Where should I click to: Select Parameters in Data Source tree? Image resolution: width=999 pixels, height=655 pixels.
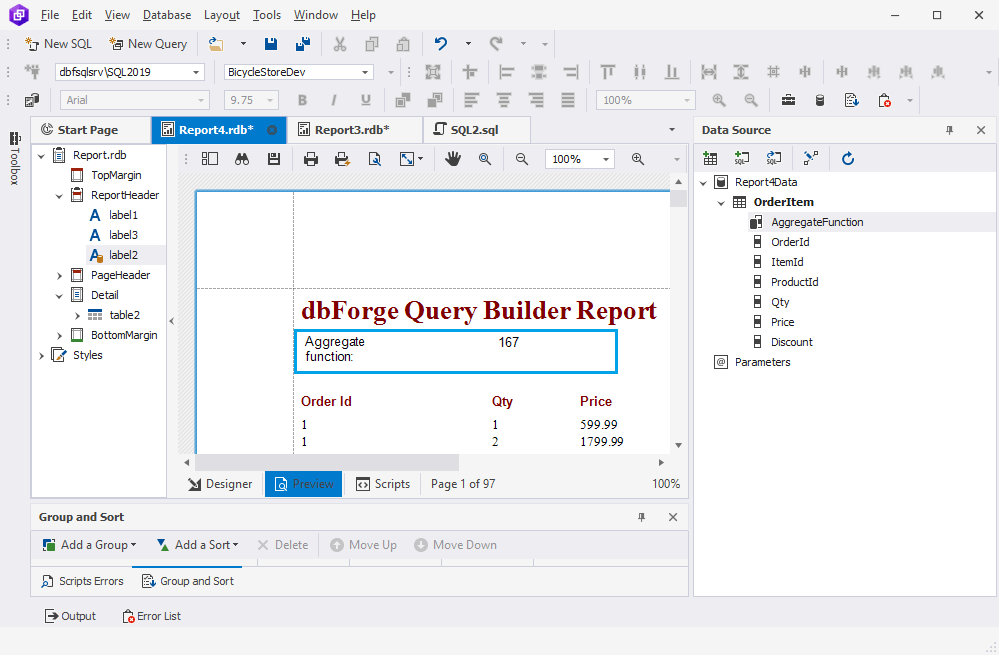(762, 362)
